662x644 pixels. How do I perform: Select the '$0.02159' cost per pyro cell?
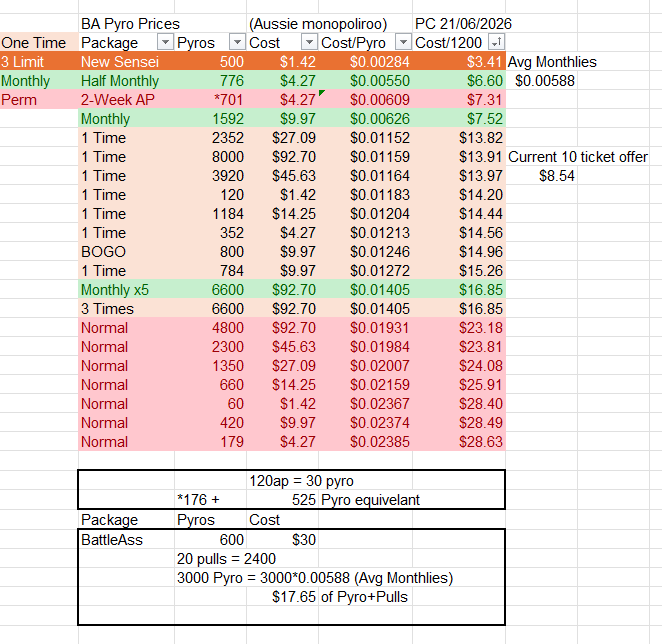366,385
